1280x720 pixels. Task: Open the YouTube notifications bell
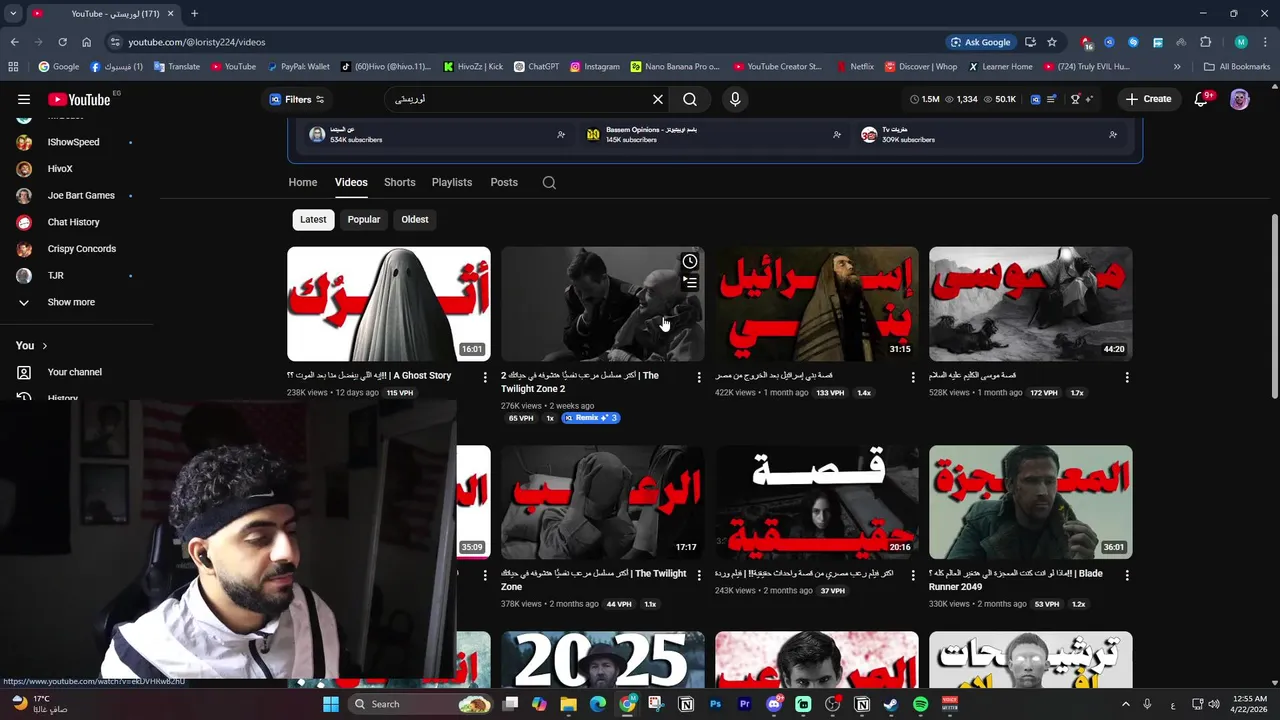coord(1202,99)
